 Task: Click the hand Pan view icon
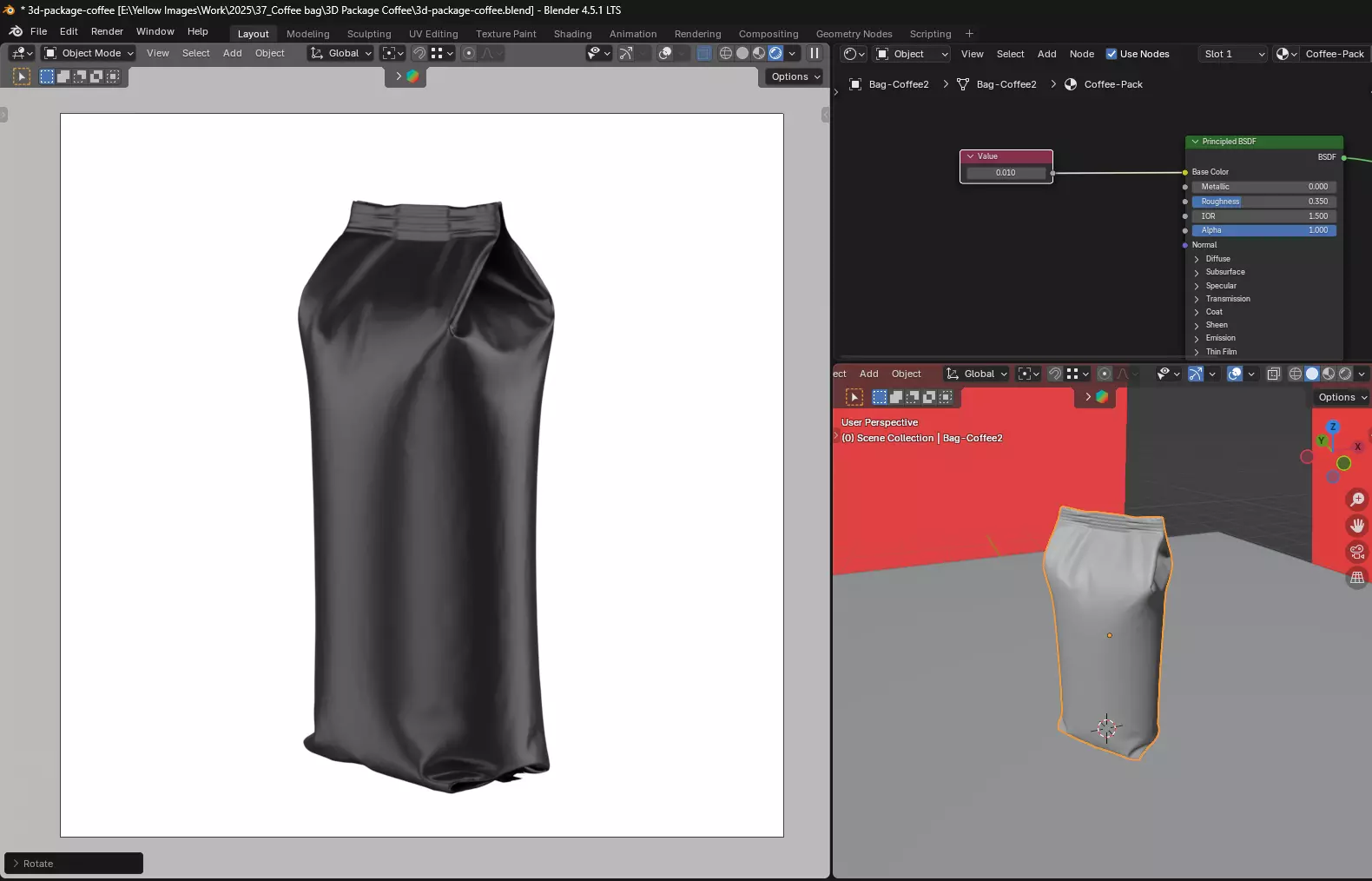point(1357,526)
